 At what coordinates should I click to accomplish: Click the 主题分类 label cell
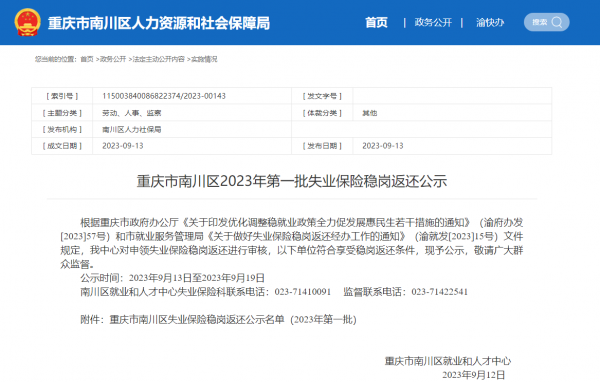click(x=62, y=113)
